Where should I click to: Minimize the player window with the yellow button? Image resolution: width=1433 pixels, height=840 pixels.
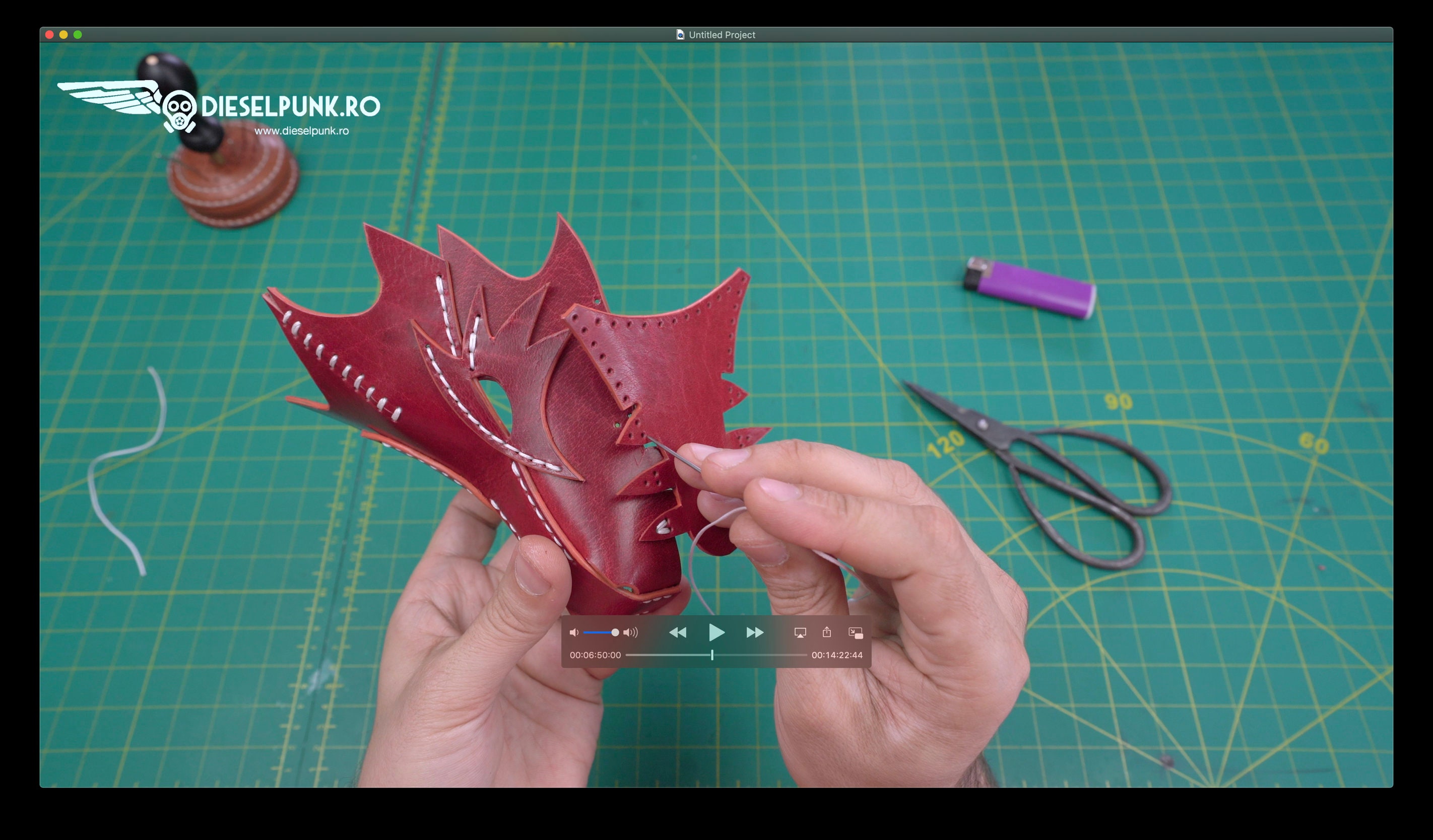point(63,35)
